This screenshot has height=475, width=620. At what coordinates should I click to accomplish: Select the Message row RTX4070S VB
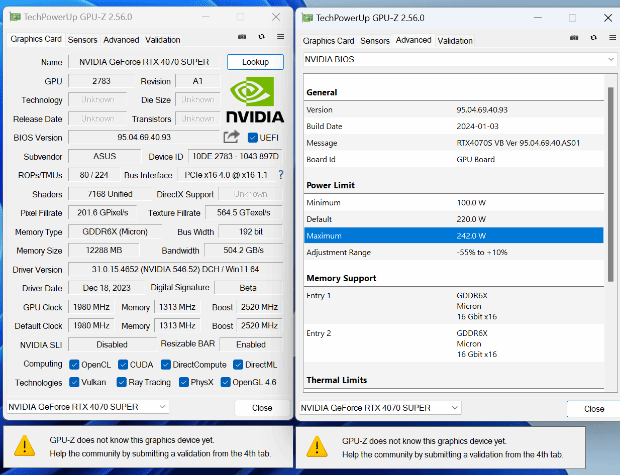pyautogui.click(x=454, y=143)
